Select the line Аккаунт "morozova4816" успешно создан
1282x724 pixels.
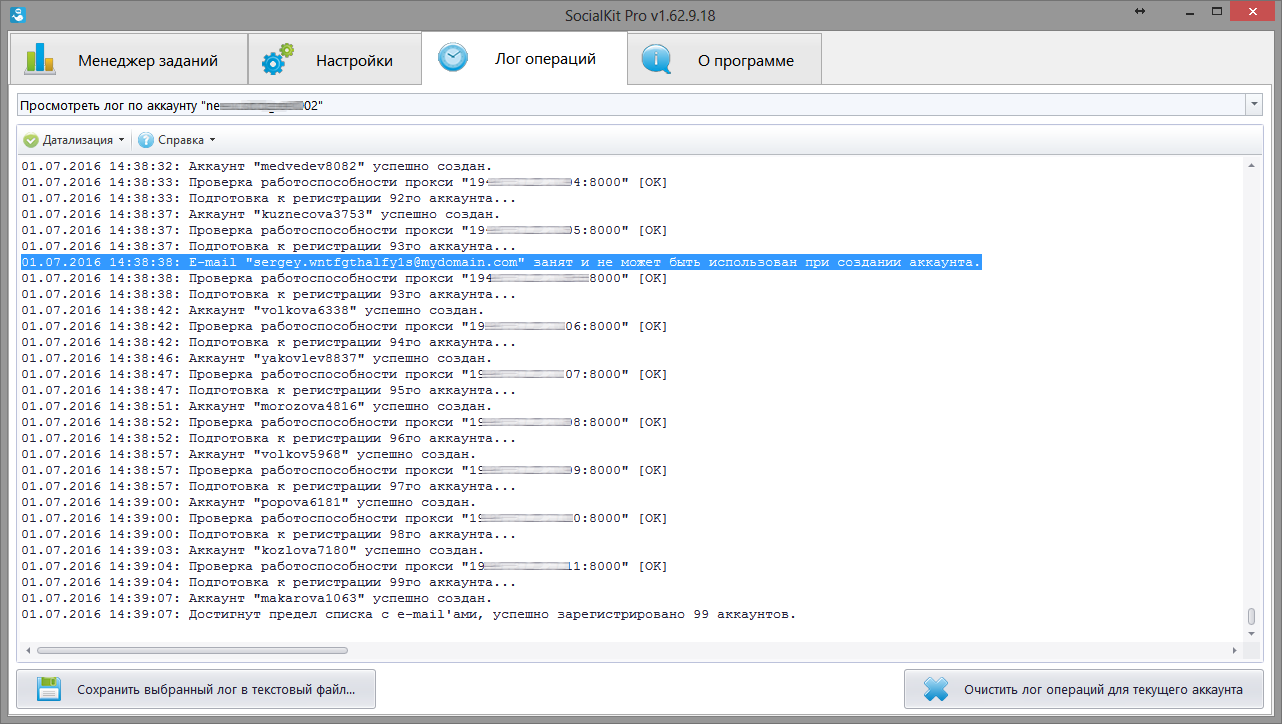256,406
